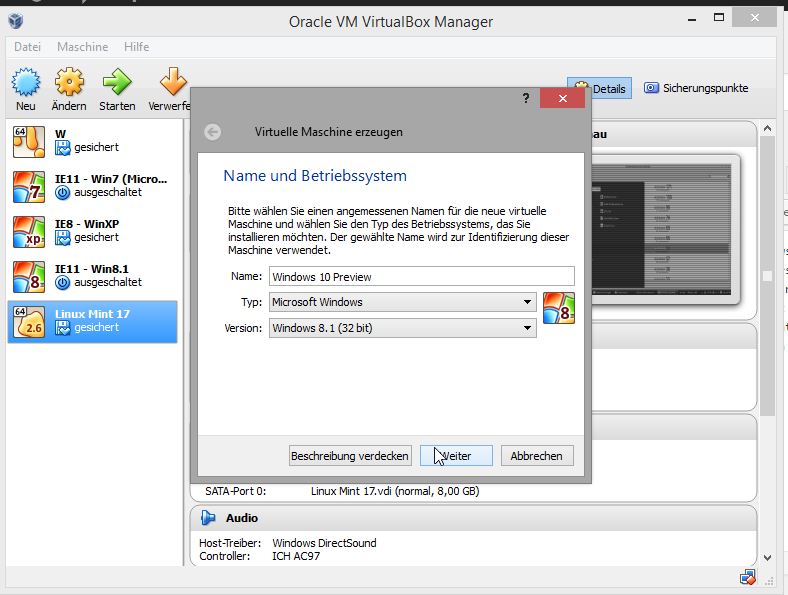
Task: Open the Hilfe menu
Action: (x=136, y=47)
